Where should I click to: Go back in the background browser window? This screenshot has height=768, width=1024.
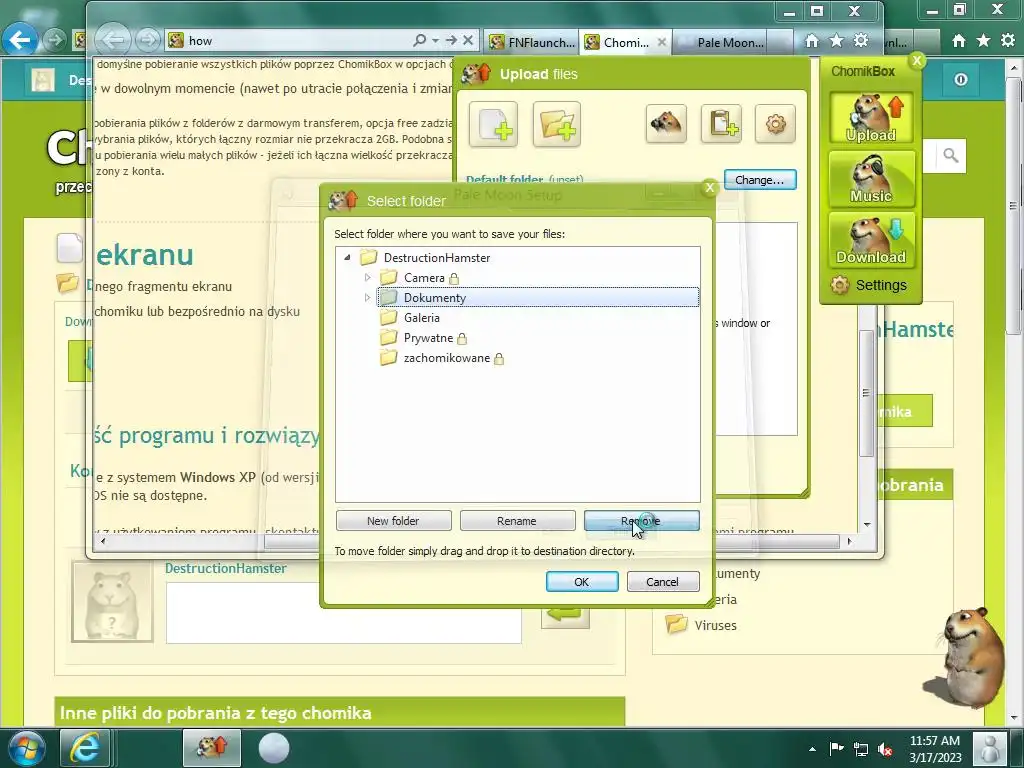pos(20,40)
